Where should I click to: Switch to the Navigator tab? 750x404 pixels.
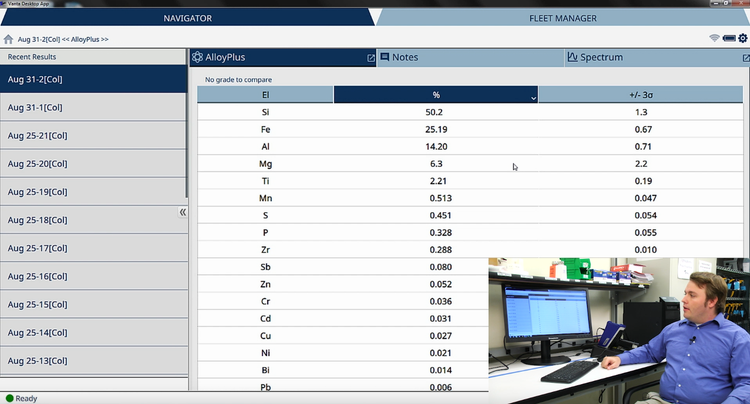click(187, 17)
